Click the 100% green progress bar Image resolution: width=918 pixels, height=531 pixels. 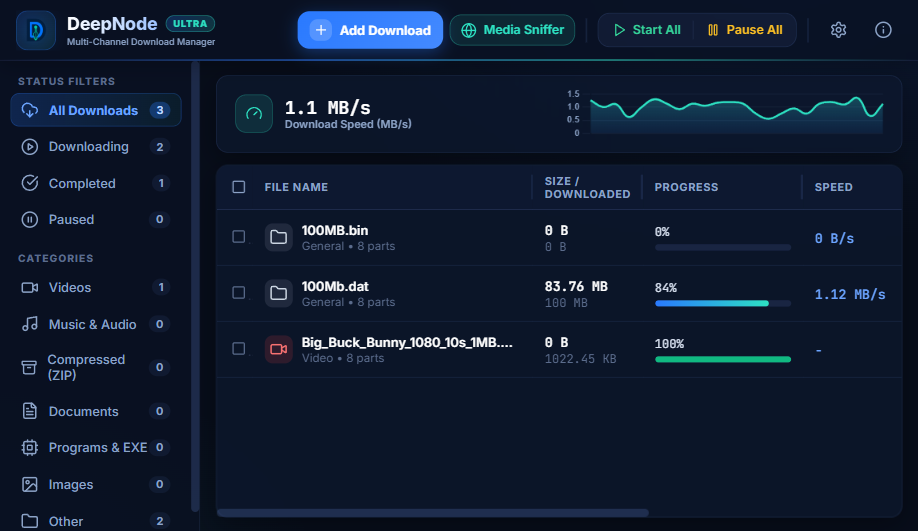point(723,359)
